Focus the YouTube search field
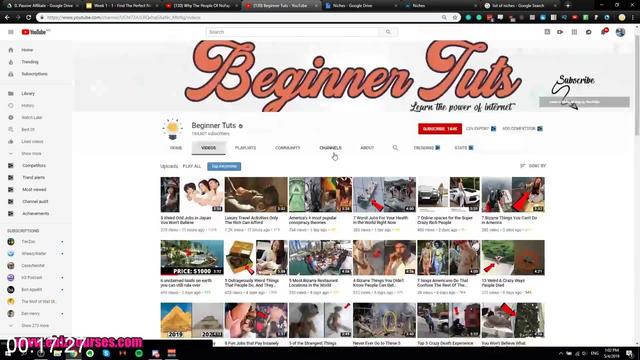 [293, 32]
